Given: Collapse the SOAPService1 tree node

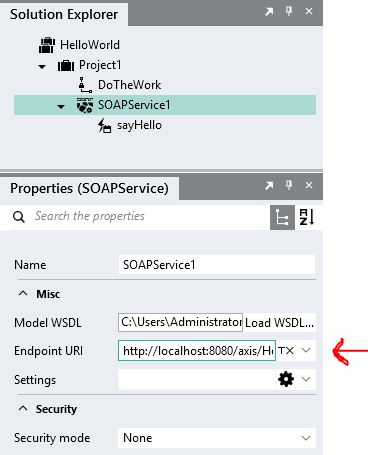Looking at the screenshot, I should tap(61, 107).
